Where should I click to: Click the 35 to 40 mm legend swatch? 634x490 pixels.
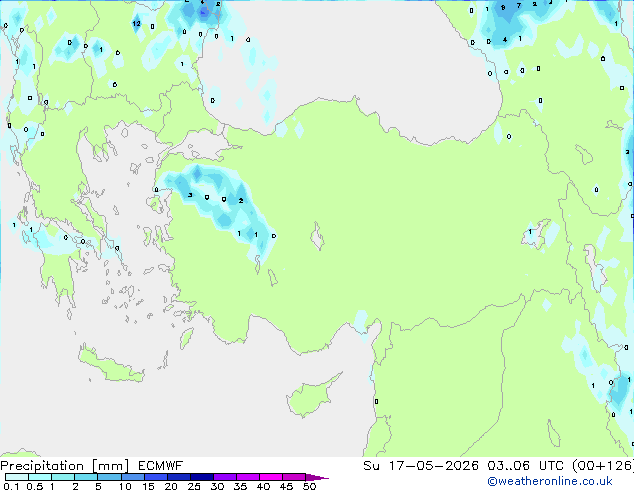coord(247,477)
